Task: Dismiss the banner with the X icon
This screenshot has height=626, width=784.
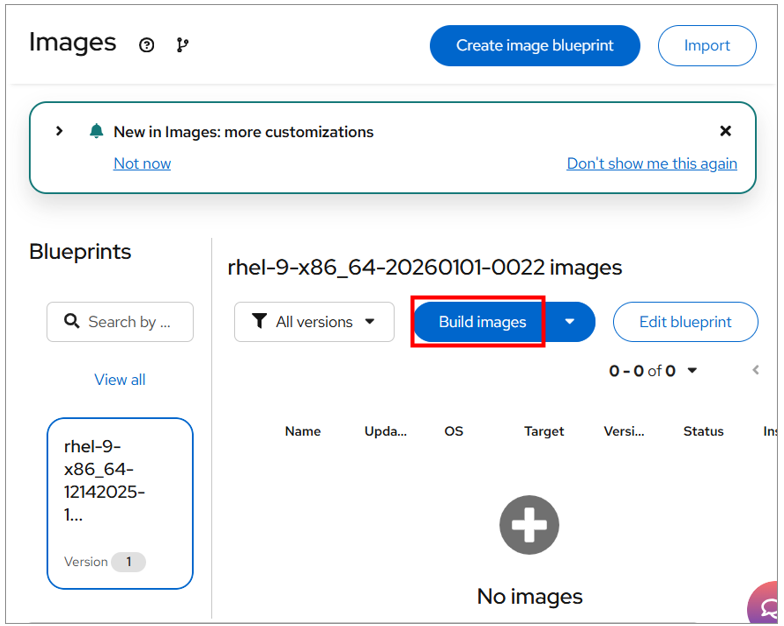Action: click(726, 131)
